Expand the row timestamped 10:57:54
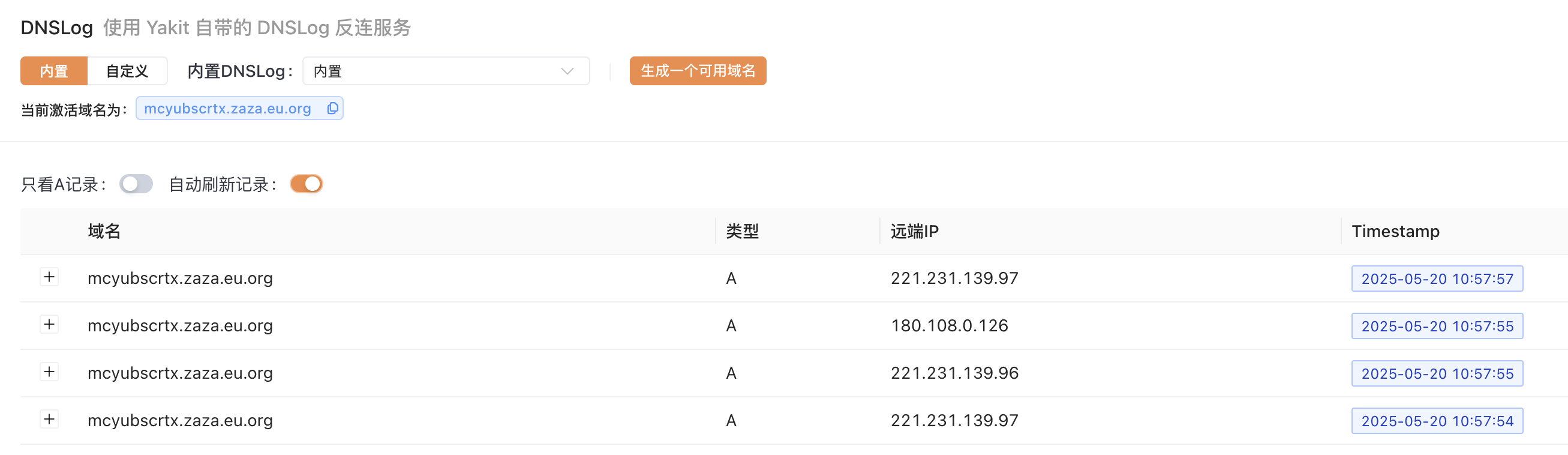The image size is (1568, 455). click(49, 420)
